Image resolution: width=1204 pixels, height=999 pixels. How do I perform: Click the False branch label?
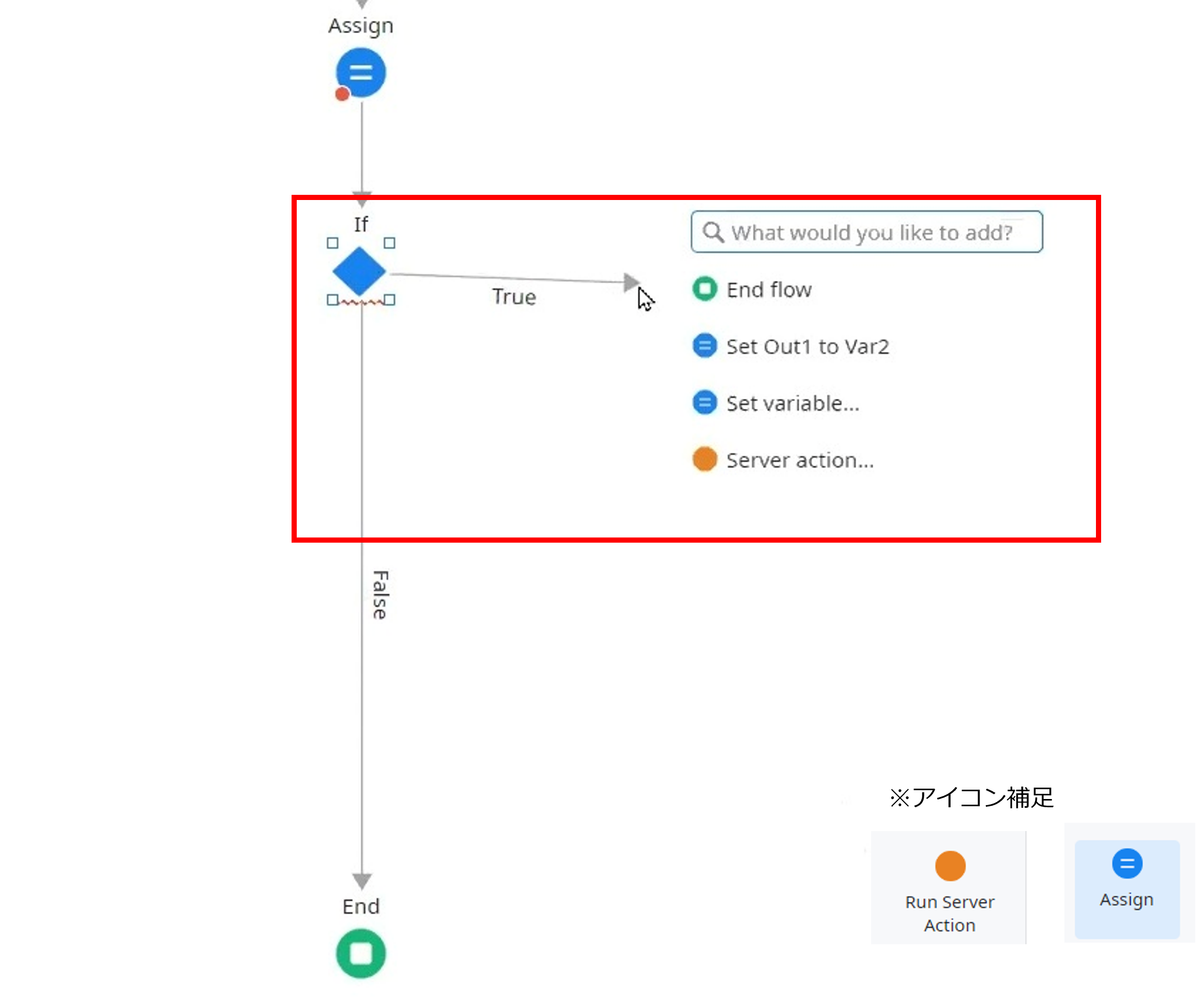380,595
